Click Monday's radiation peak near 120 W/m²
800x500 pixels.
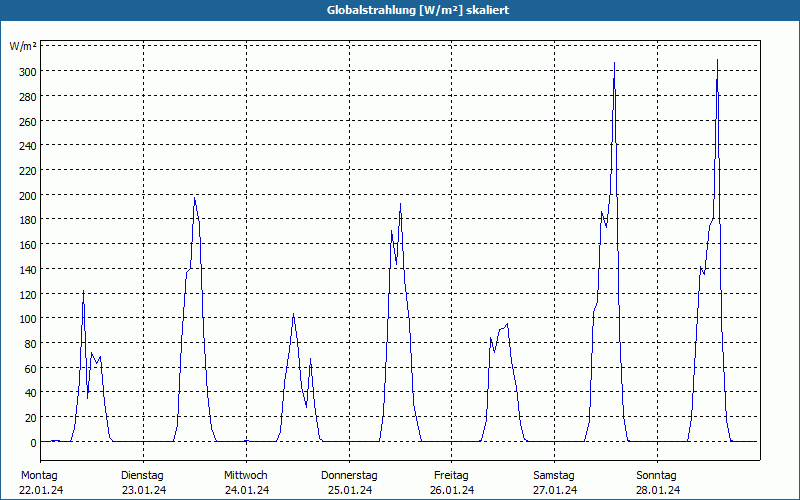tap(83, 291)
